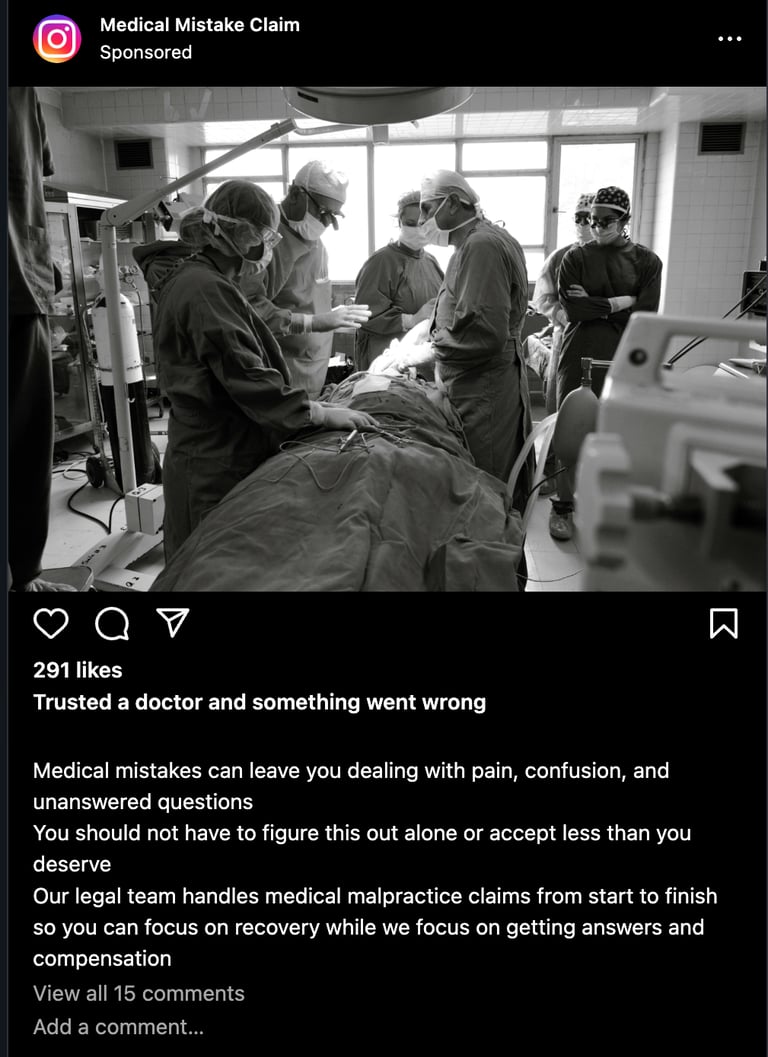768x1057 pixels.
Task: Click View all 15 comments
Action: 139,994
